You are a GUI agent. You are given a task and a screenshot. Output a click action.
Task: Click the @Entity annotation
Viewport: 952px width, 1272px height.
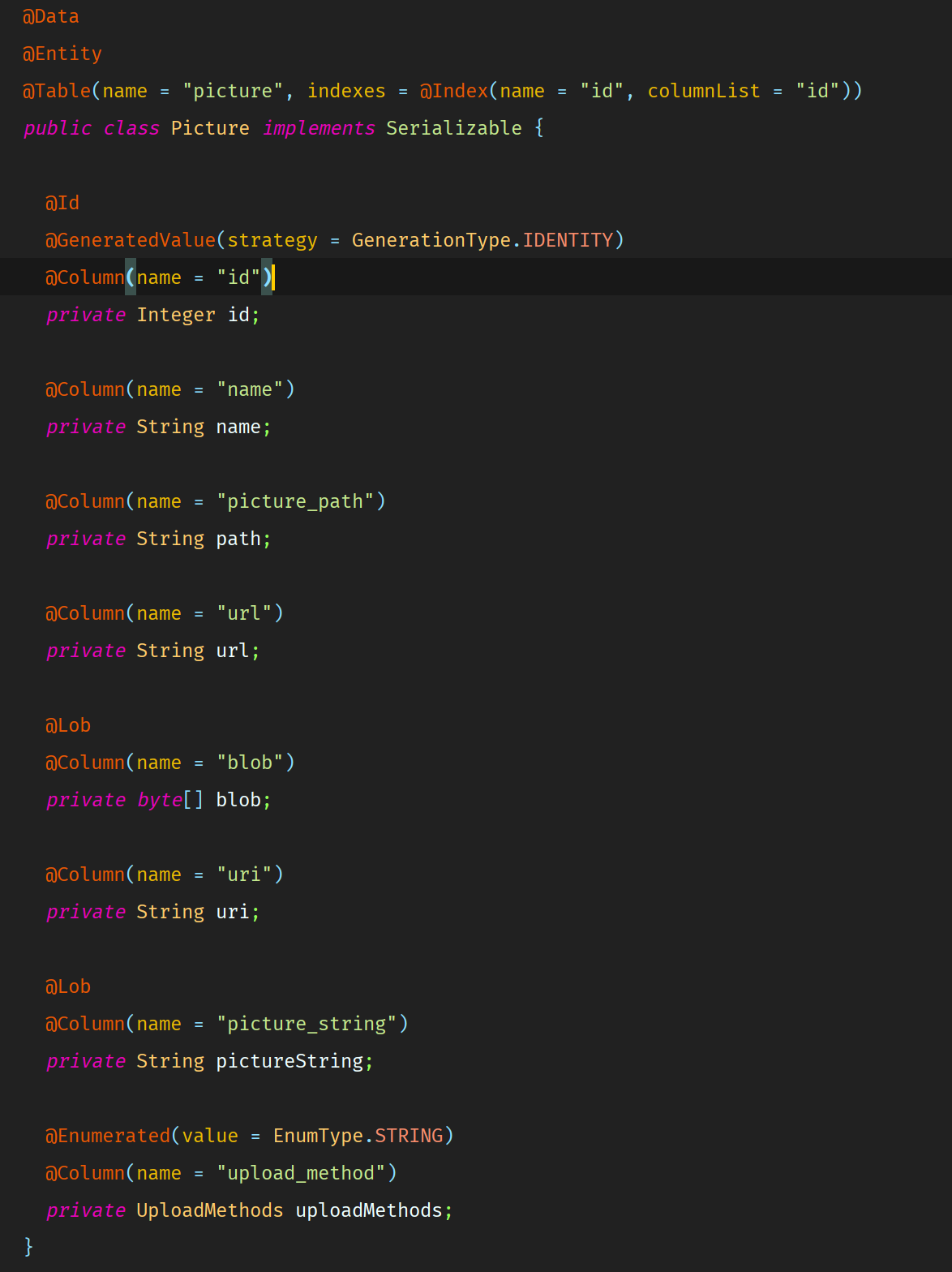62,54
